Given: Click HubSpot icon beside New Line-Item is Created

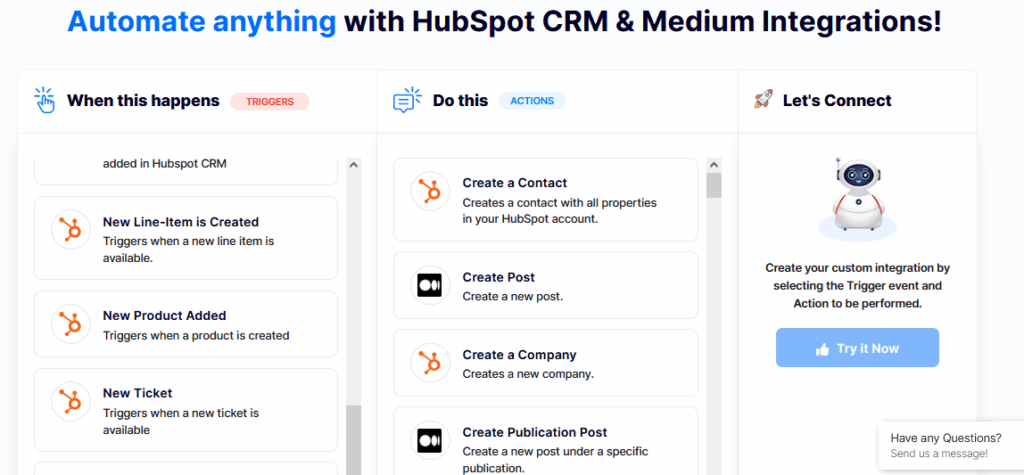Looking at the screenshot, I should [x=70, y=231].
